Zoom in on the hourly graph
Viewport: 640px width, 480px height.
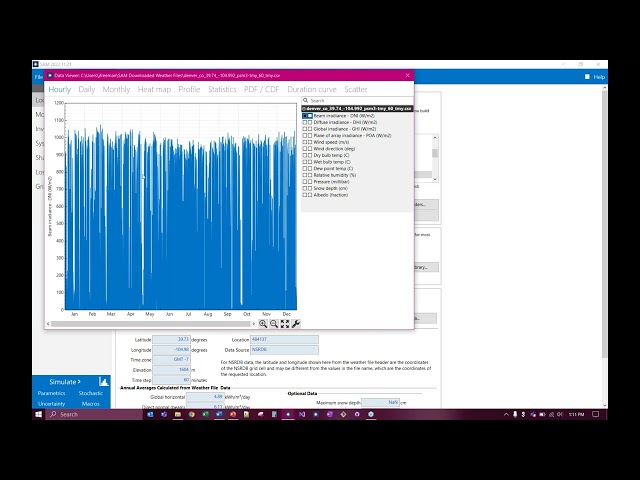pyautogui.click(x=263, y=324)
